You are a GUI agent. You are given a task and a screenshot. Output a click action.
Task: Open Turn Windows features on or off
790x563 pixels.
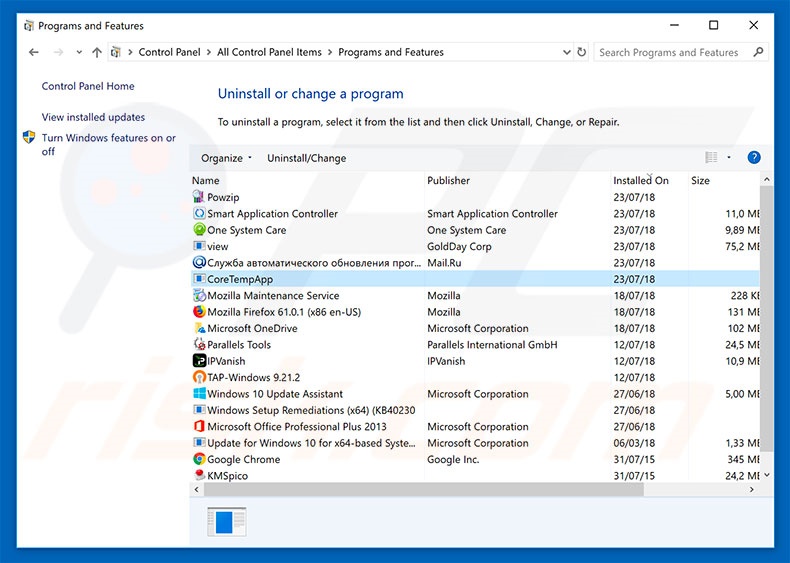coord(108,145)
